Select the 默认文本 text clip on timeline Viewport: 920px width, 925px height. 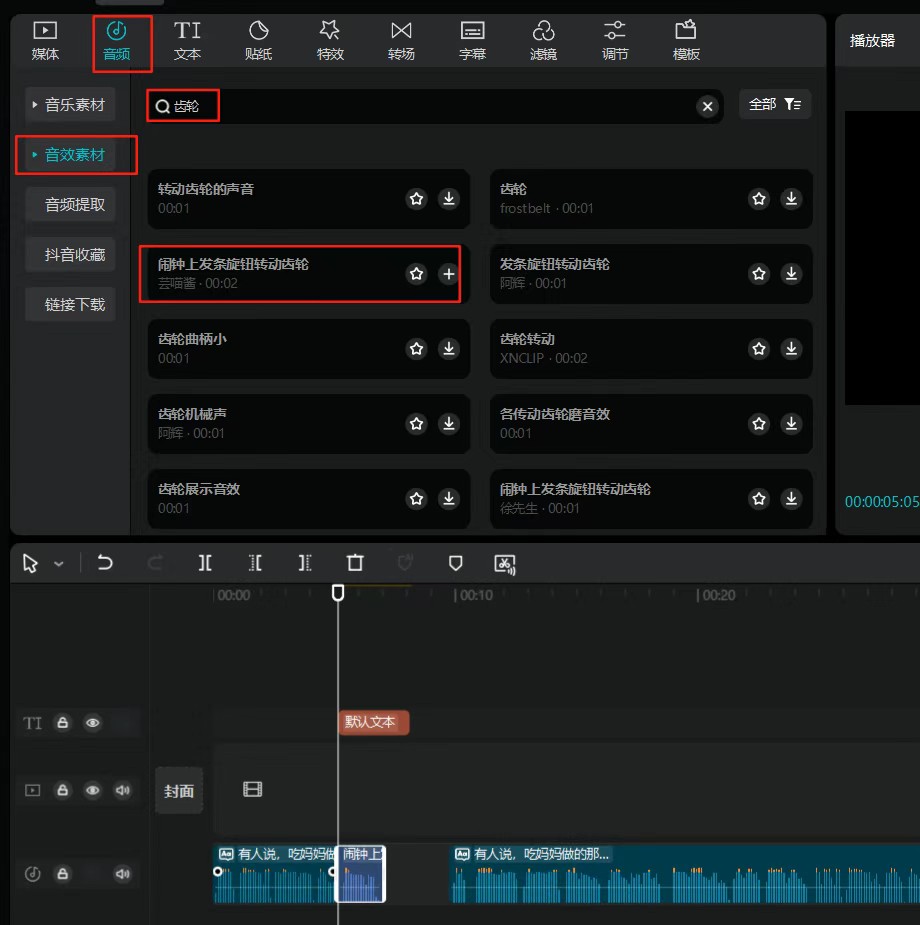[x=374, y=722]
